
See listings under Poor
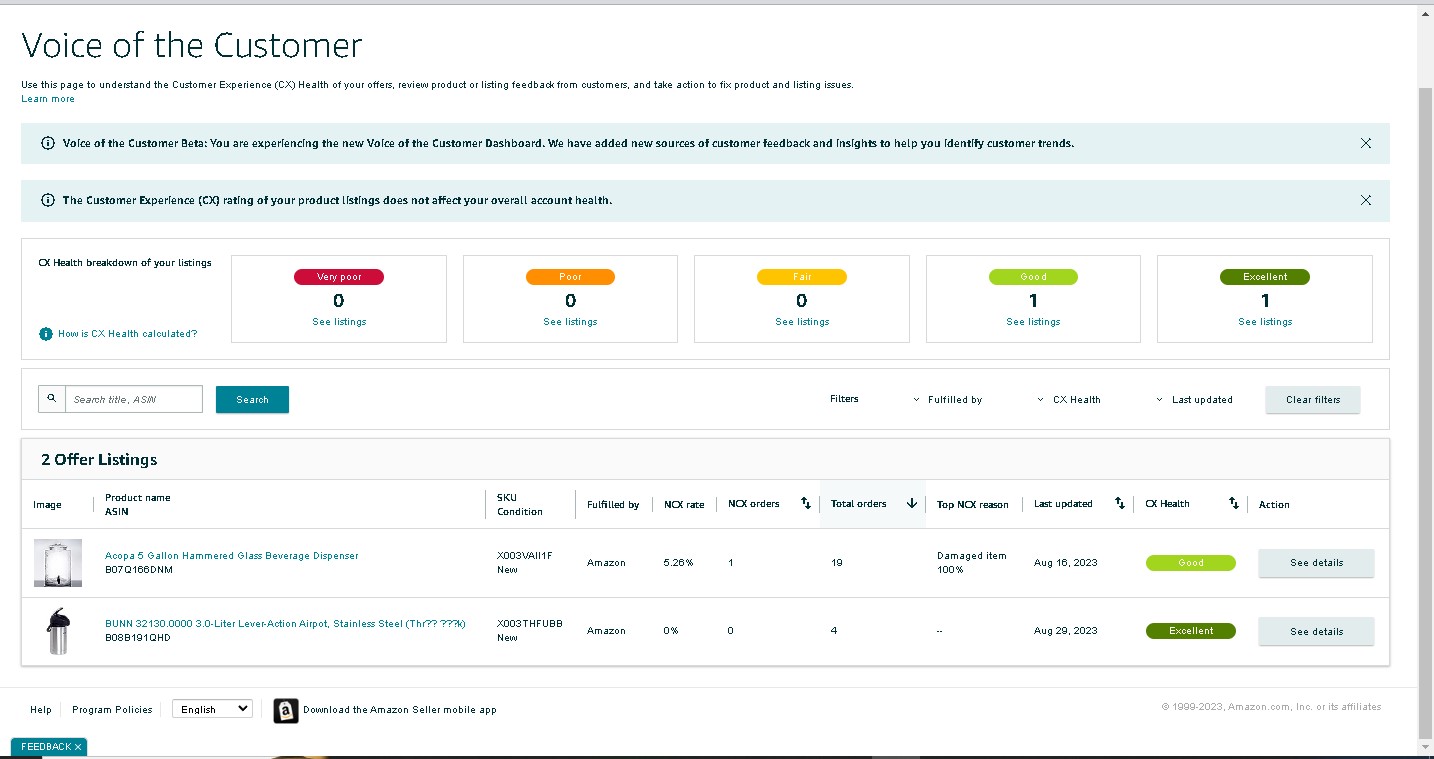tap(570, 322)
